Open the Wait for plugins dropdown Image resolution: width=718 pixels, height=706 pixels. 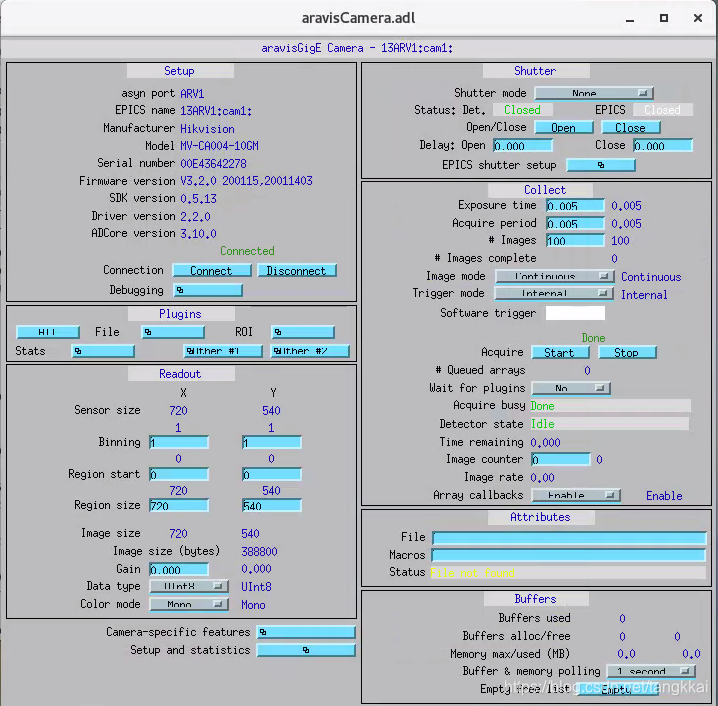(571, 388)
